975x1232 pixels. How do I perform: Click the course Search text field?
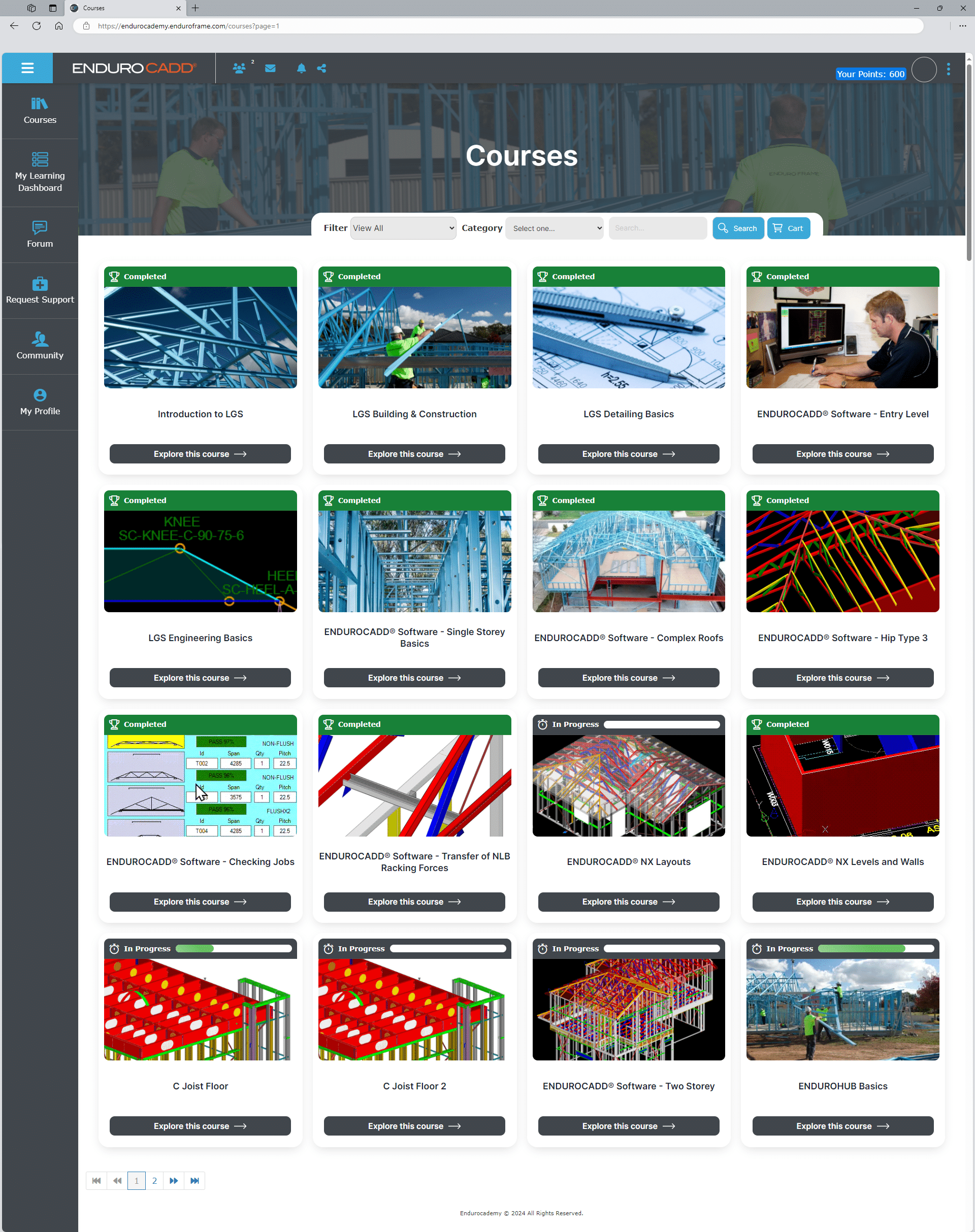coord(657,228)
